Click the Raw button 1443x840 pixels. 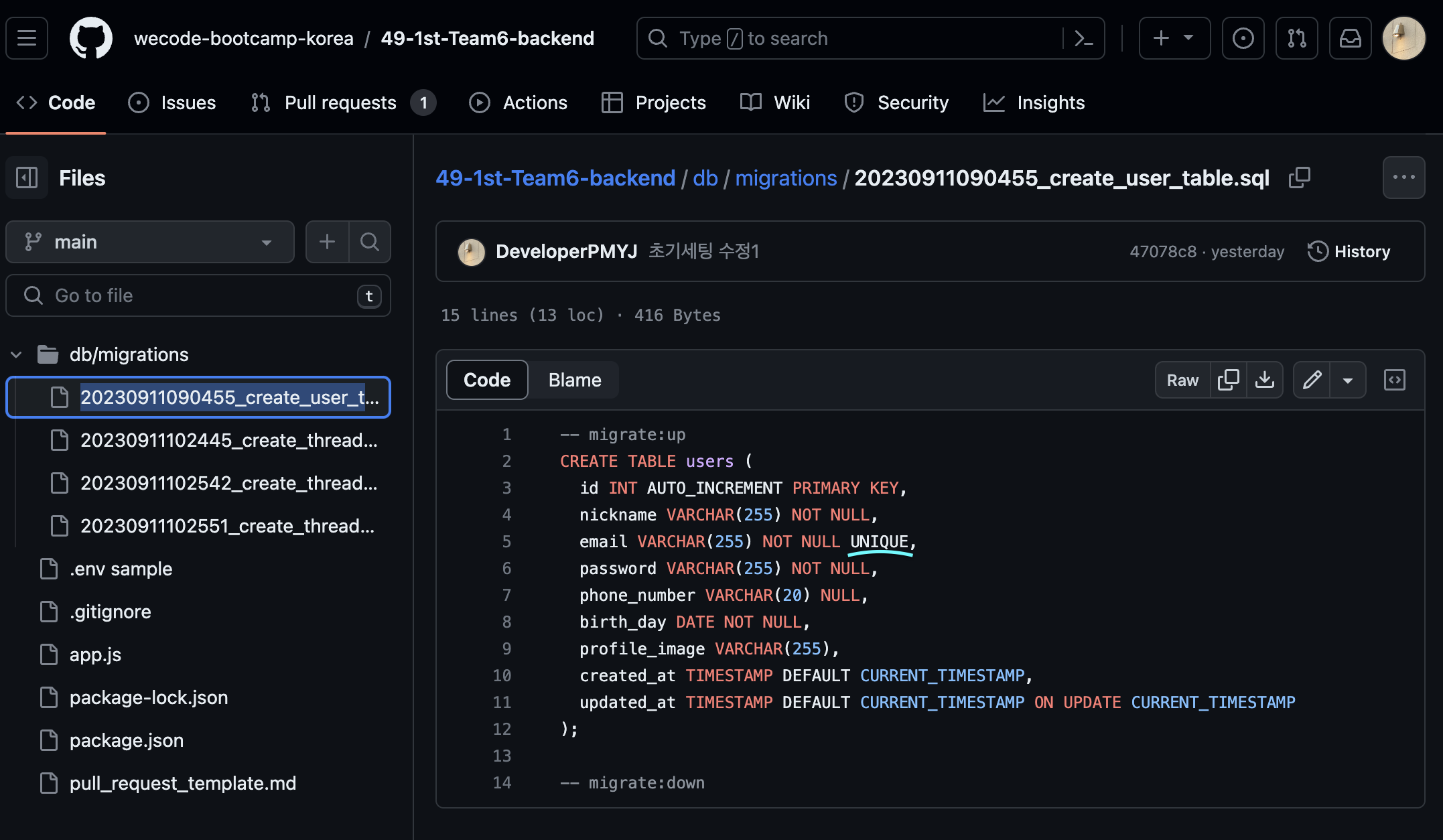[x=1182, y=380]
